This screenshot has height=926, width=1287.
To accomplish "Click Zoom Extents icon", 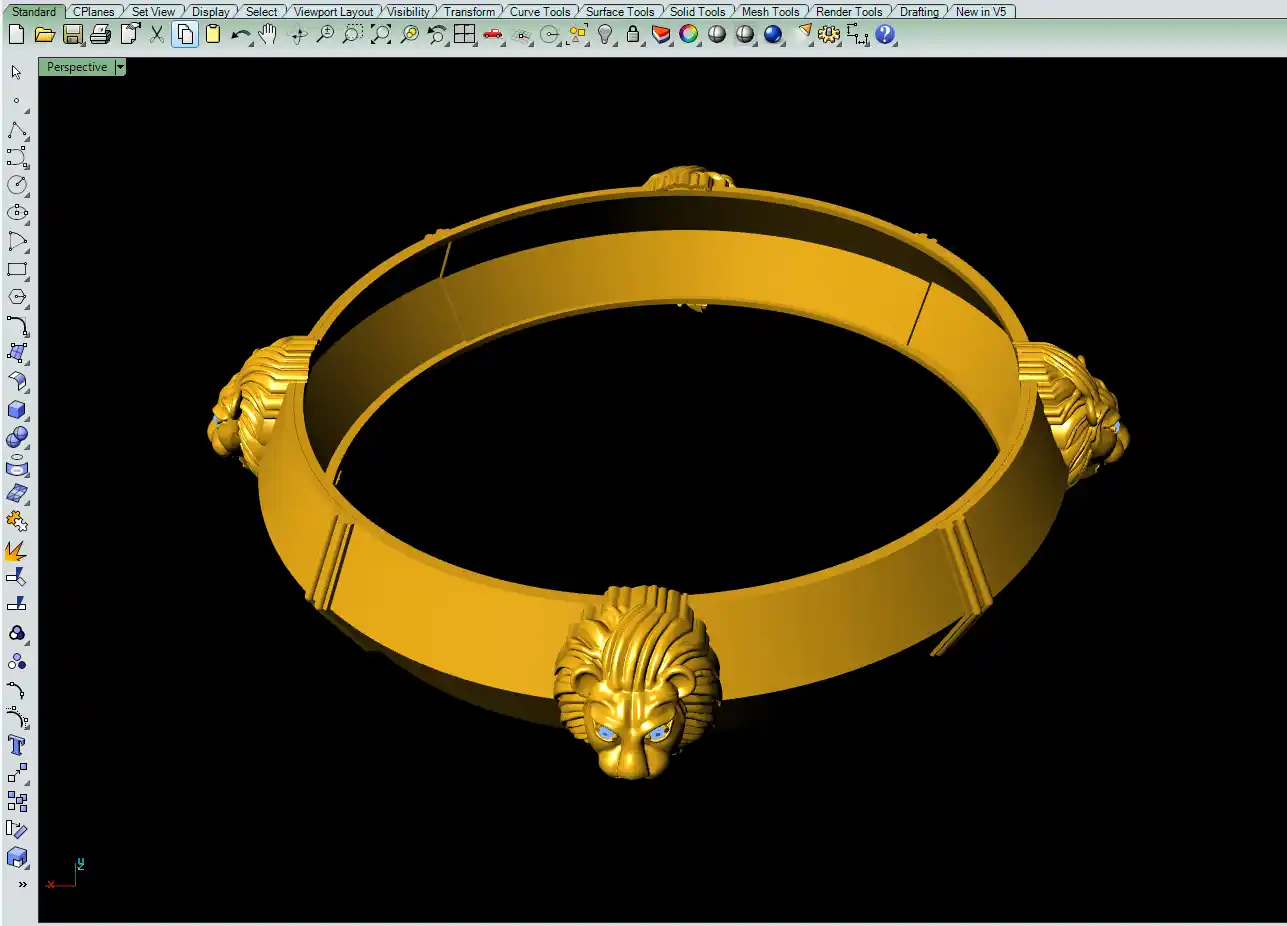I will click(x=381, y=34).
